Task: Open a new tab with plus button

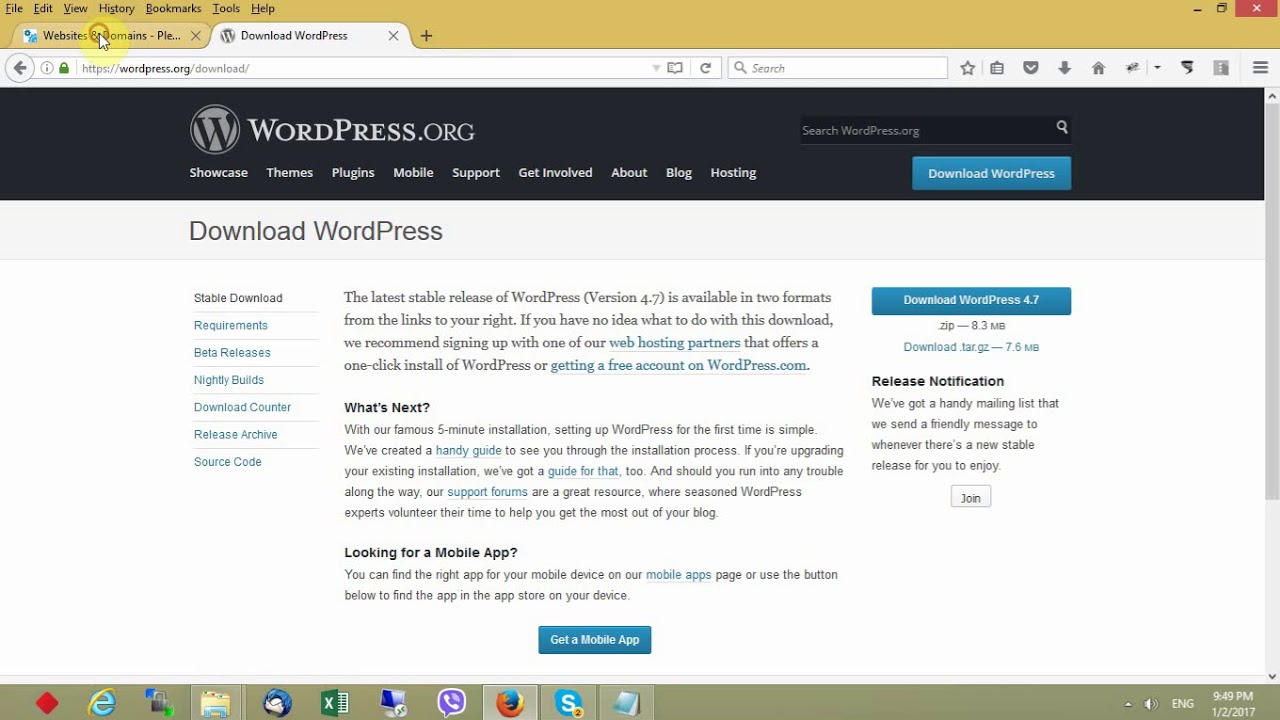Action: (426, 35)
